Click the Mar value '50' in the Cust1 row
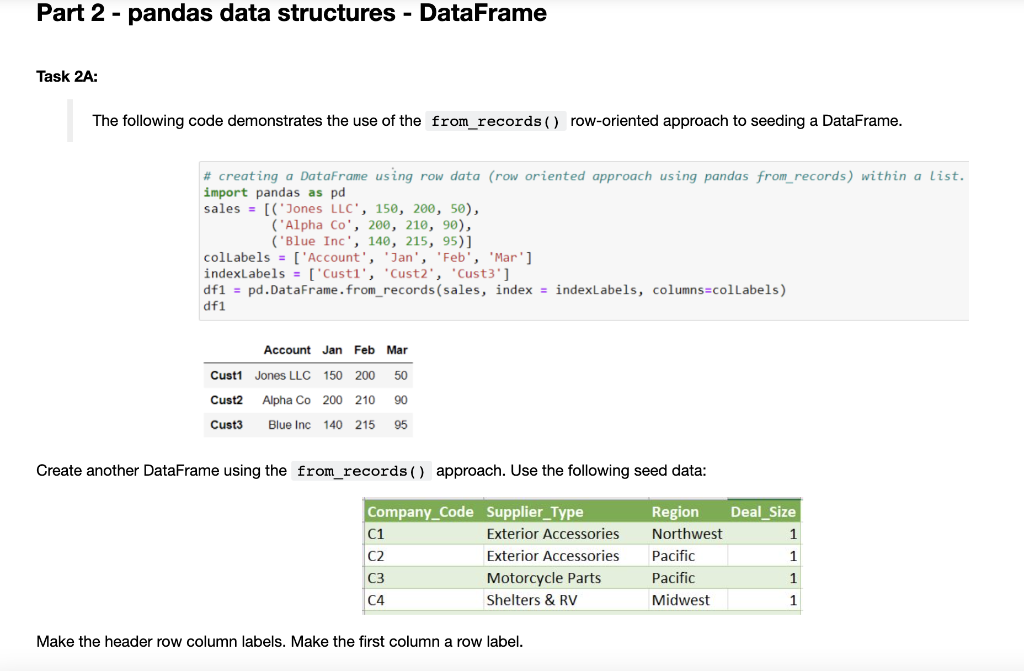The width and height of the screenshot is (1024, 671). click(x=400, y=376)
